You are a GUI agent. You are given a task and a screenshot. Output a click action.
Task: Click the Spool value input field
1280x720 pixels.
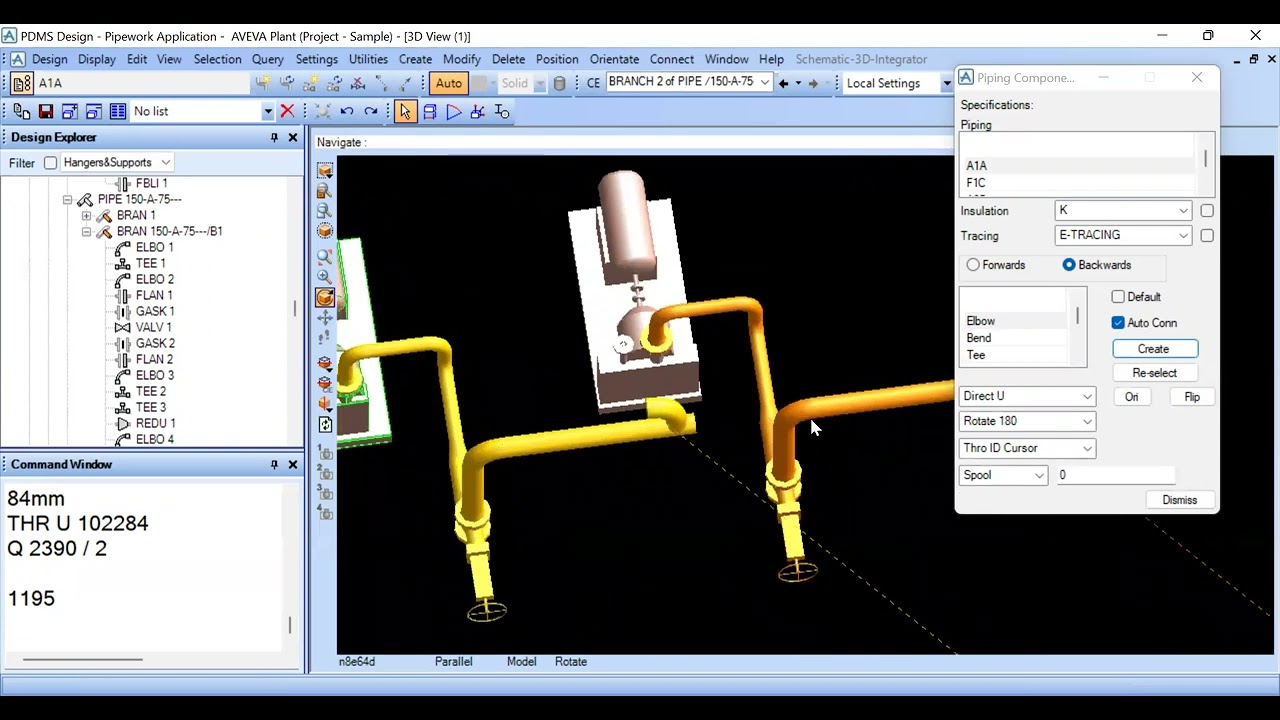1115,475
